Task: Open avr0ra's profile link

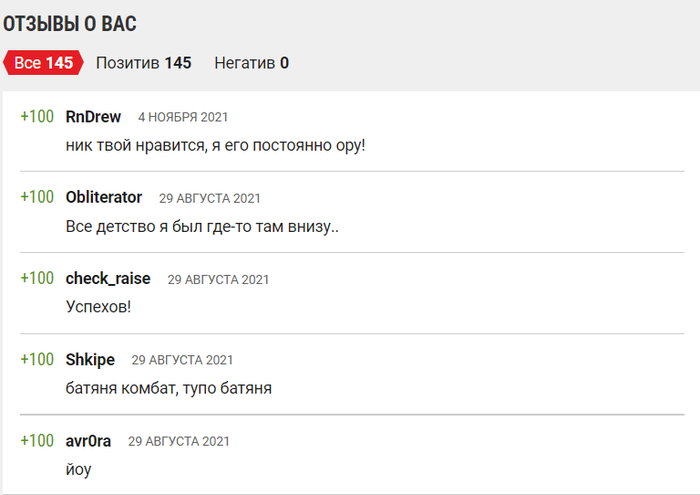Action: click(x=88, y=441)
